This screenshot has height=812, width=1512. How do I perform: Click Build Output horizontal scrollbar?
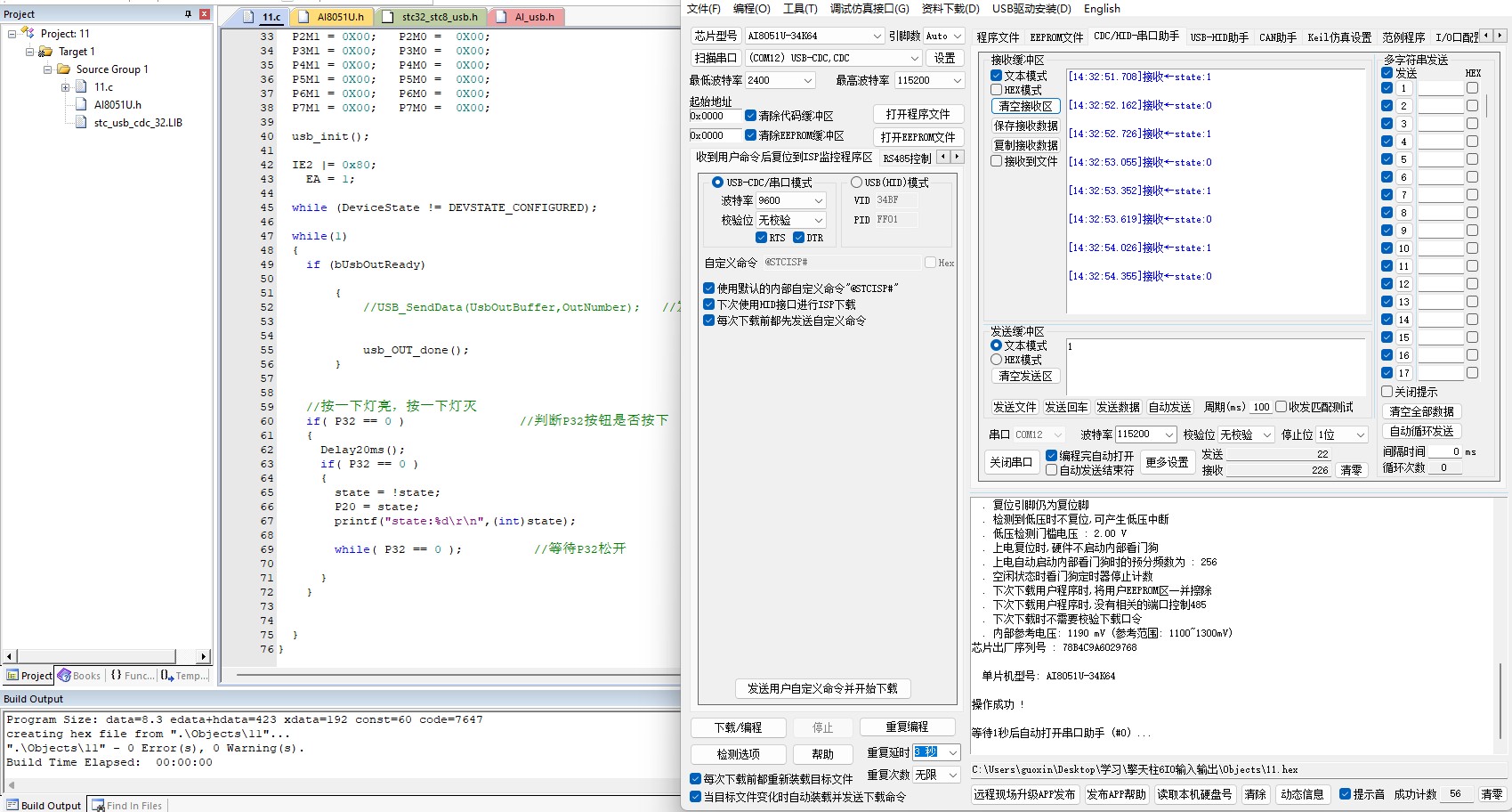pos(344,785)
